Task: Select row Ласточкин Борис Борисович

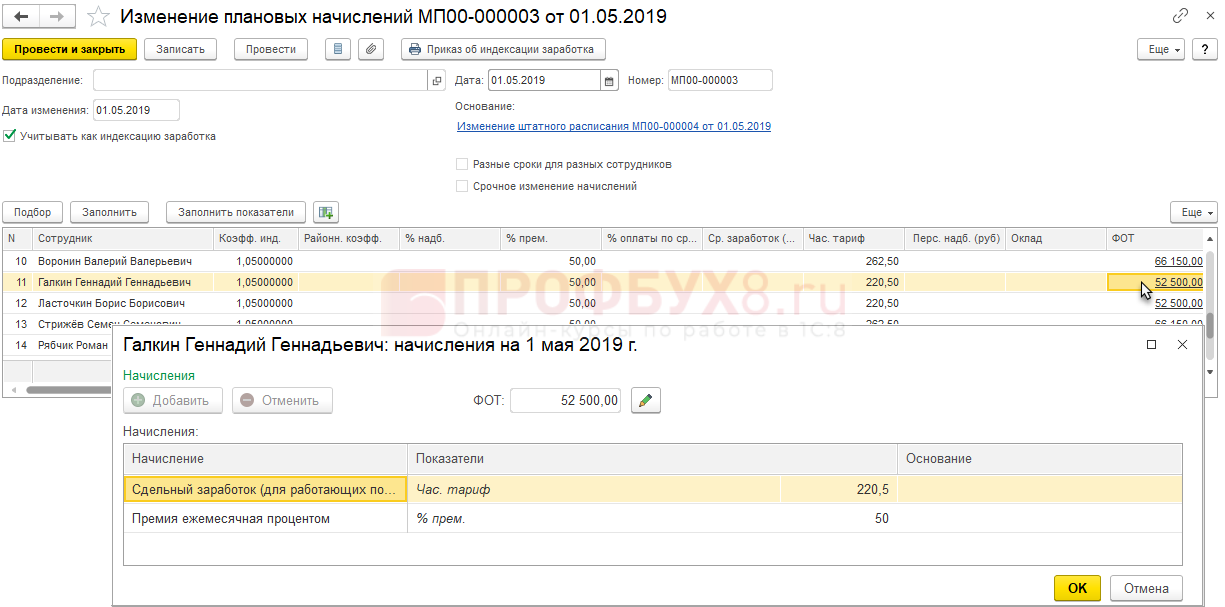Action: point(604,303)
